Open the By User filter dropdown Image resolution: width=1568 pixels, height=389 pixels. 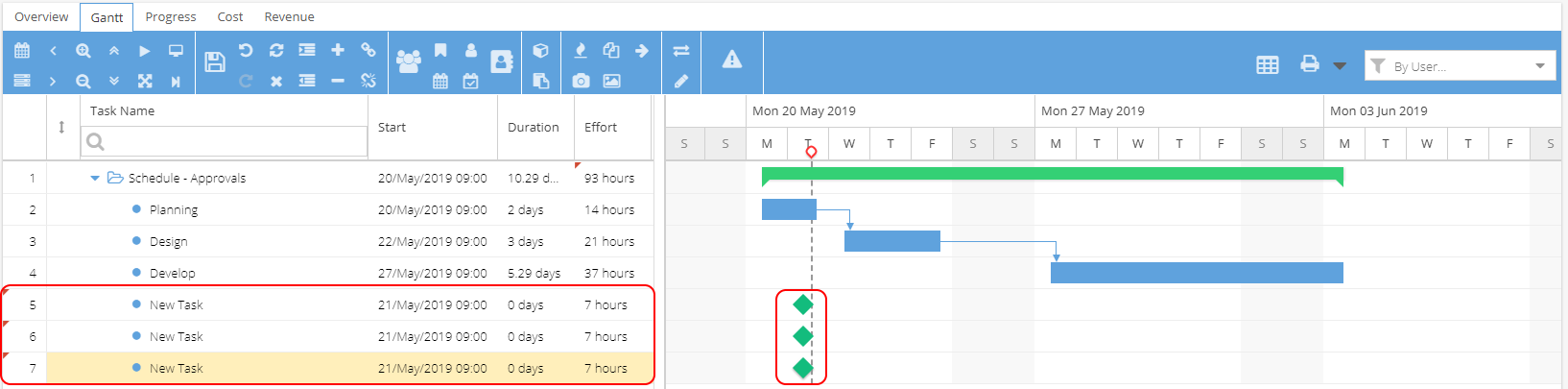click(x=1460, y=65)
